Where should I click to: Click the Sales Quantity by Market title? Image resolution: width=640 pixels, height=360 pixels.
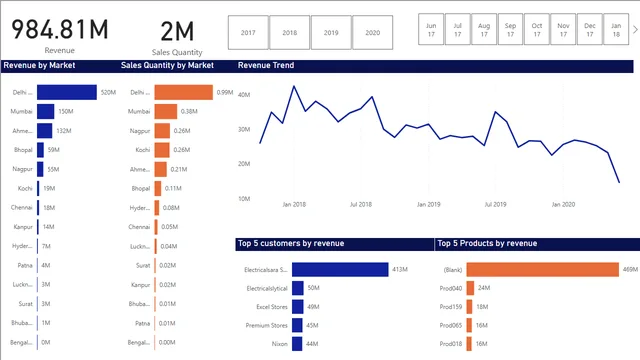tap(167, 65)
